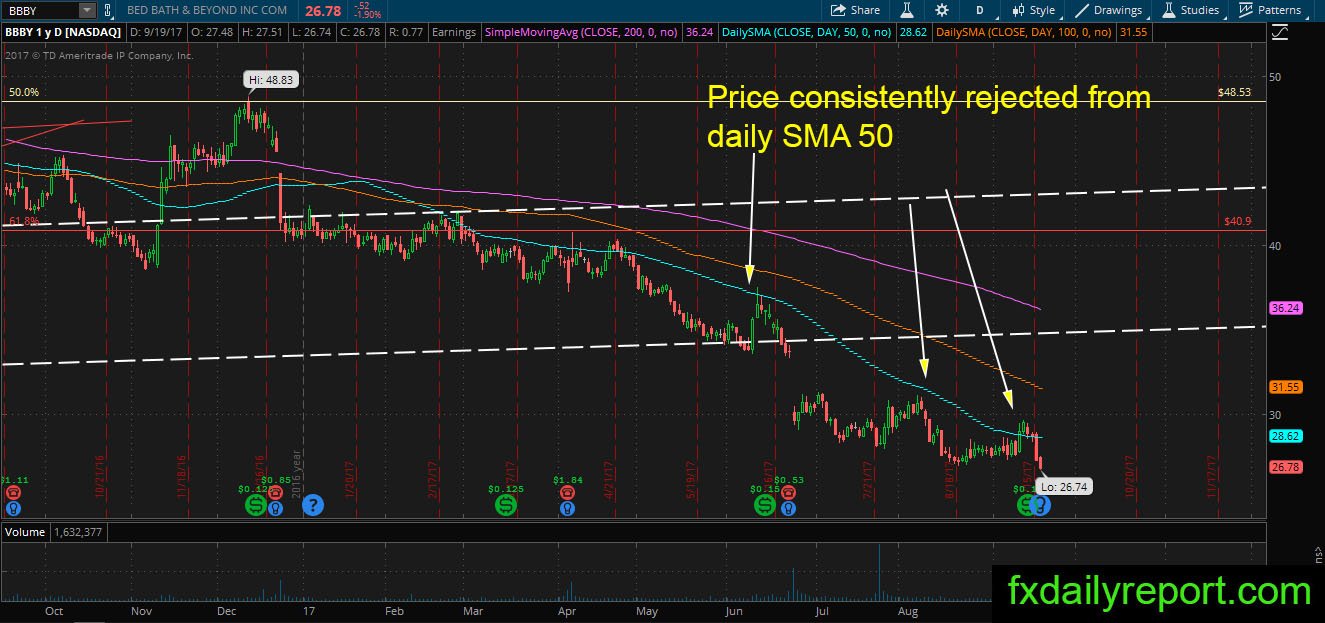The height and width of the screenshot is (623, 1325).
Task: Click the 31.55 price axis bubble
Action: coord(1285,387)
